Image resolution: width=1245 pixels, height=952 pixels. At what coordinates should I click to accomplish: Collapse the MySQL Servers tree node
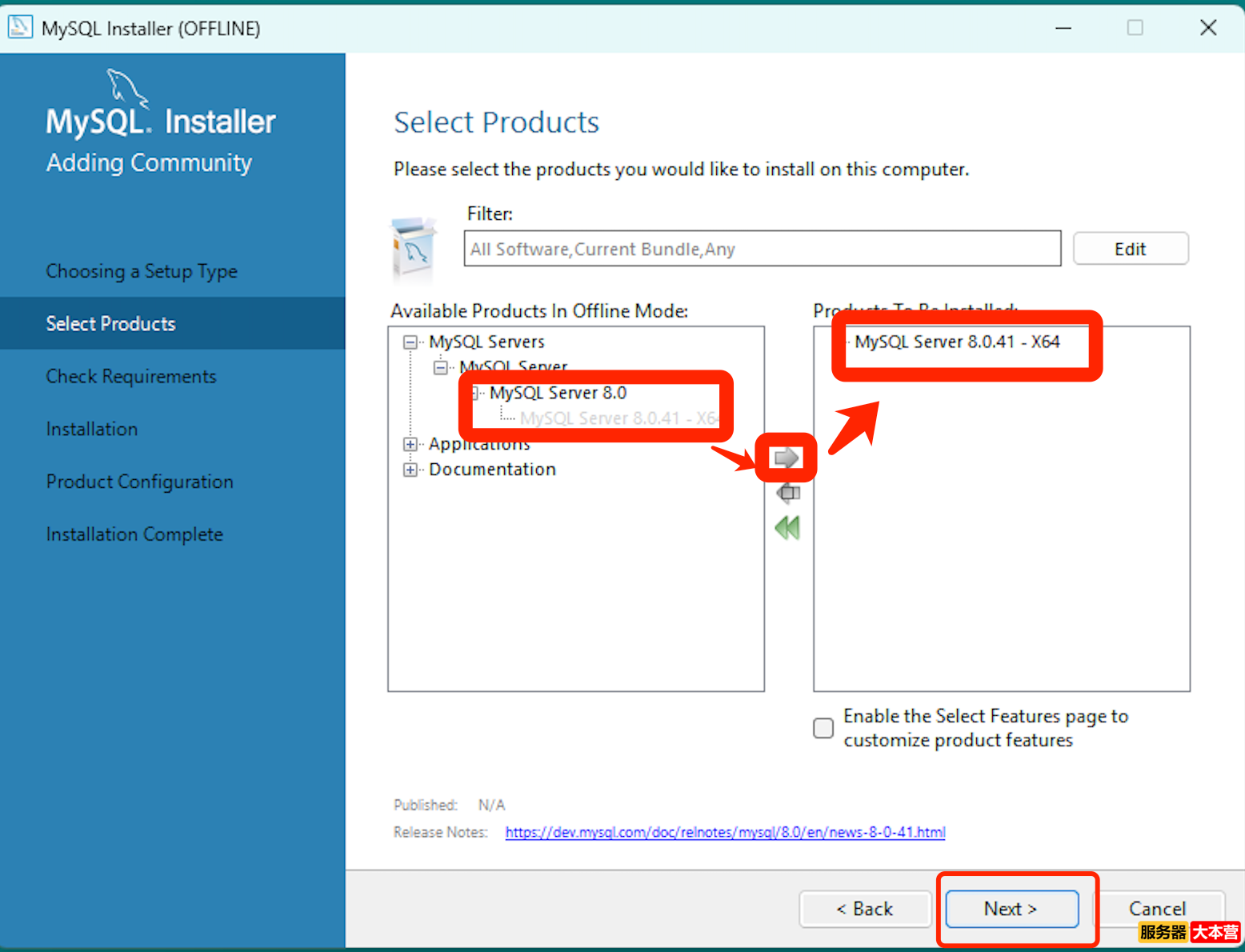[x=410, y=342]
